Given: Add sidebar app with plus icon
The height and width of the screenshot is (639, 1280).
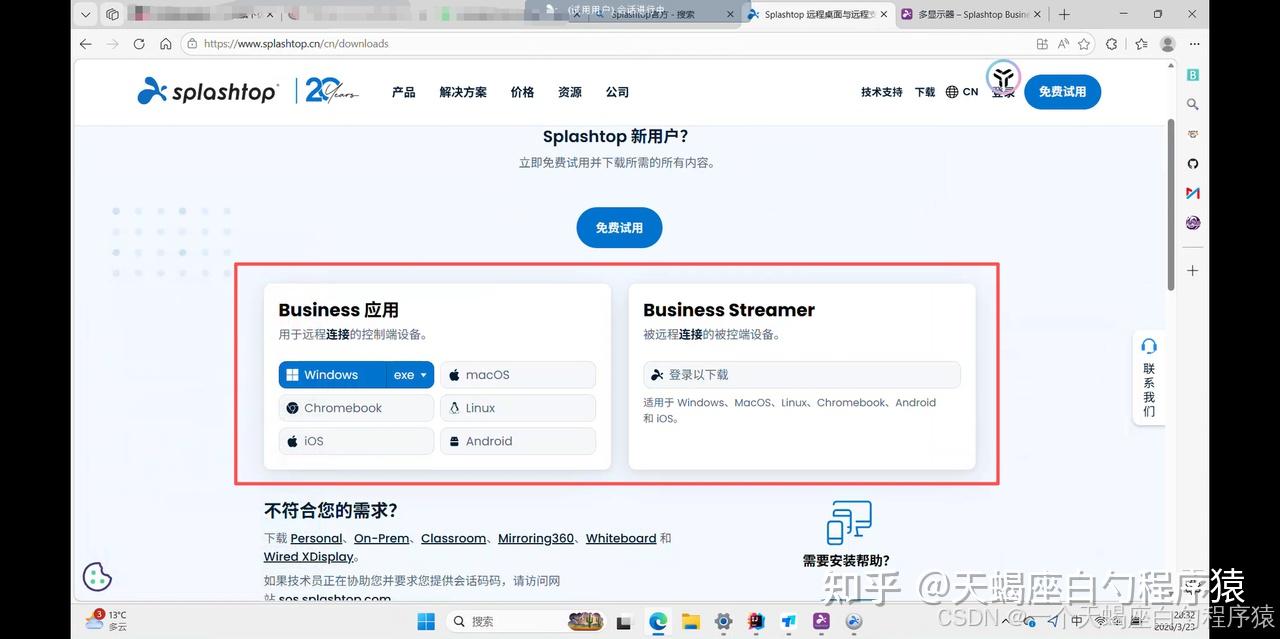Looking at the screenshot, I should [1192, 270].
